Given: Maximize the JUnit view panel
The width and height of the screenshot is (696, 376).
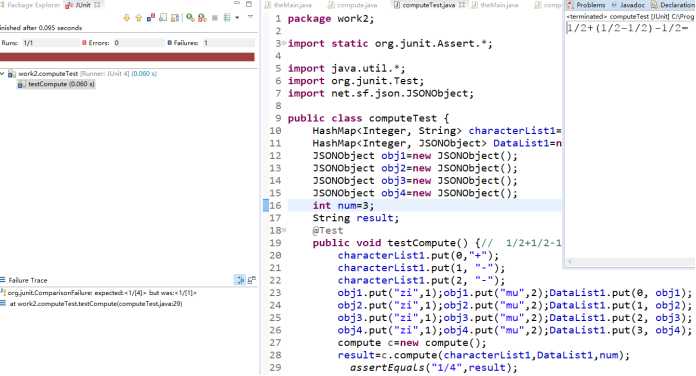Looking at the screenshot, I should coord(249,4).
